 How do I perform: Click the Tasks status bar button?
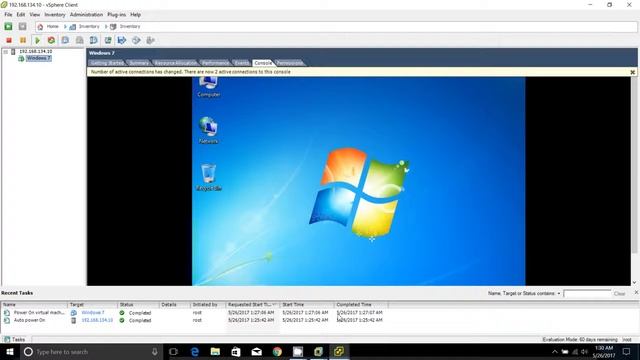(x=15, y=340)
